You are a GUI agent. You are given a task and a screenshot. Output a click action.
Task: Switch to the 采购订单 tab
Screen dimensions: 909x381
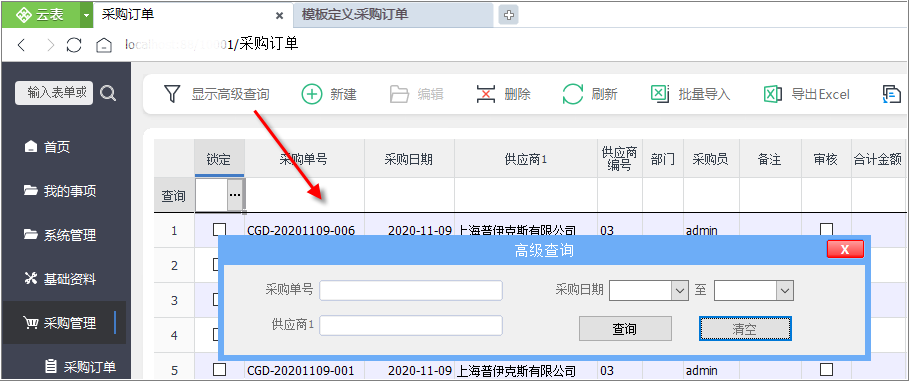tap(128, 15)
